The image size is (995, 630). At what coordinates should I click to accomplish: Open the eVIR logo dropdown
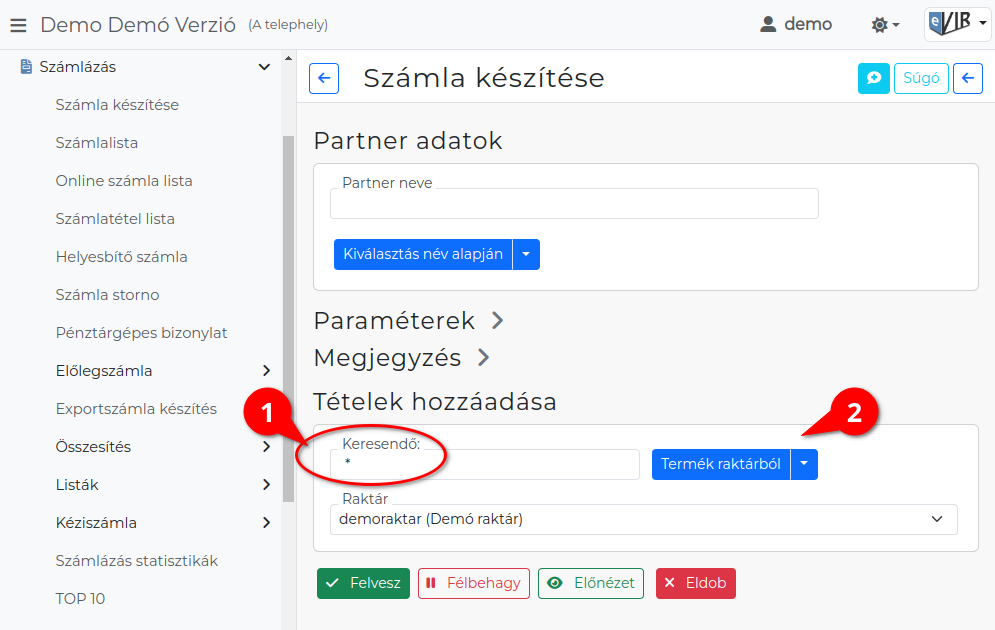click(x=958, y=24)
